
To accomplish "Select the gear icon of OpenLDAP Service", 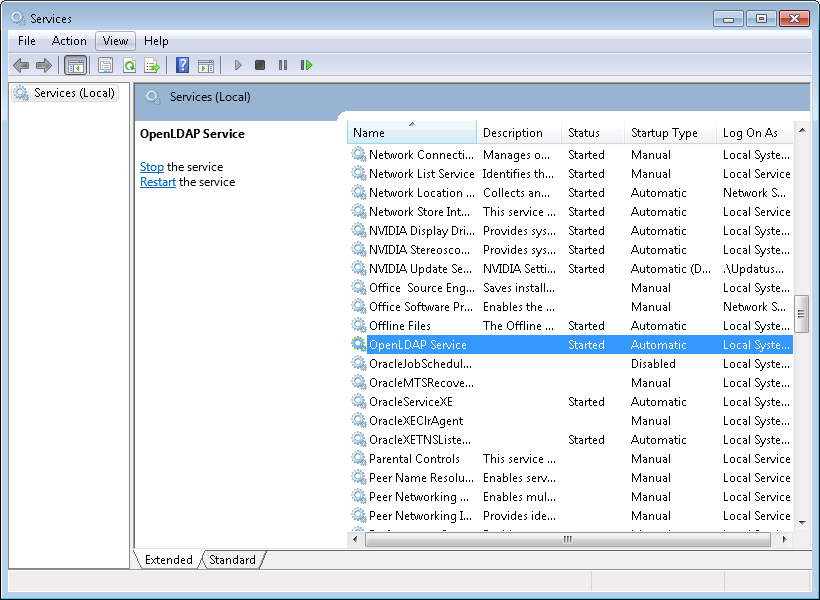I will [x=358, y=344].
